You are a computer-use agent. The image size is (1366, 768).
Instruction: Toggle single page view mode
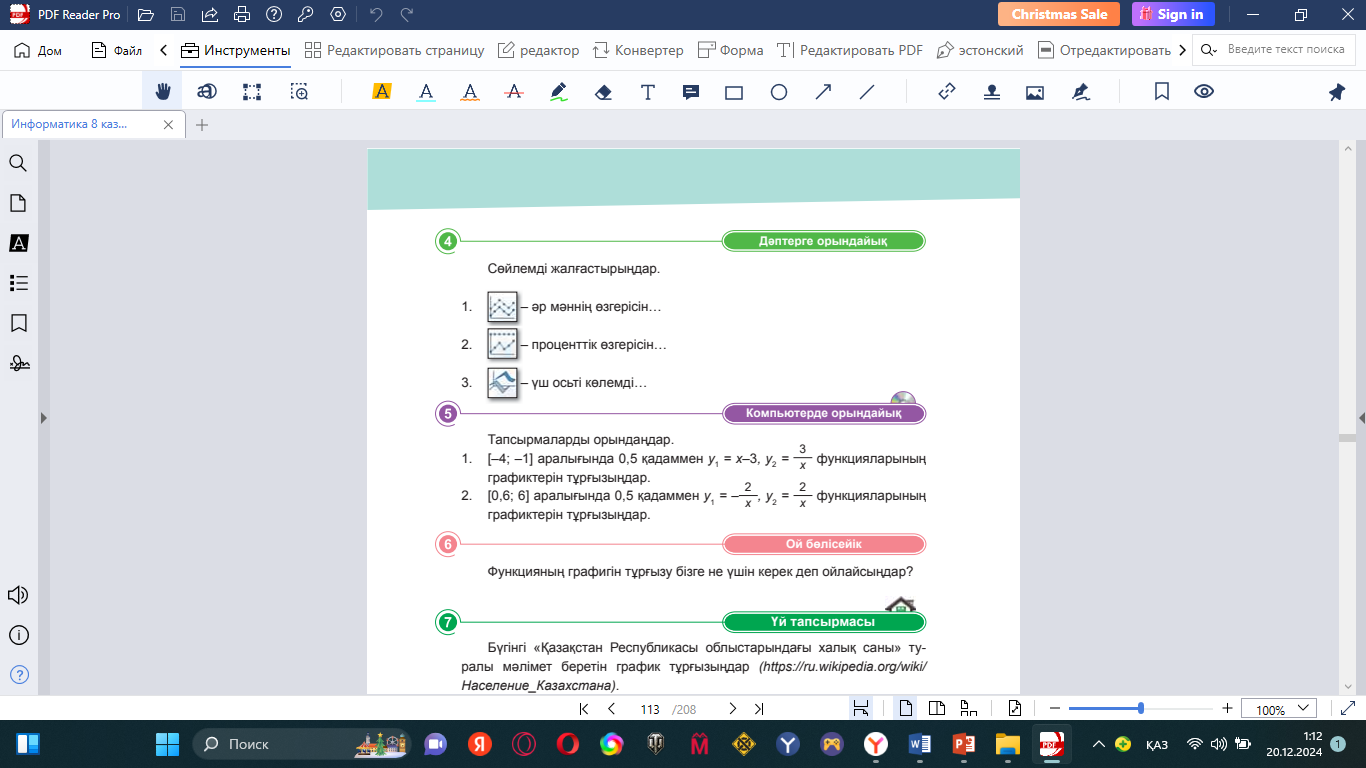[906, 709]
